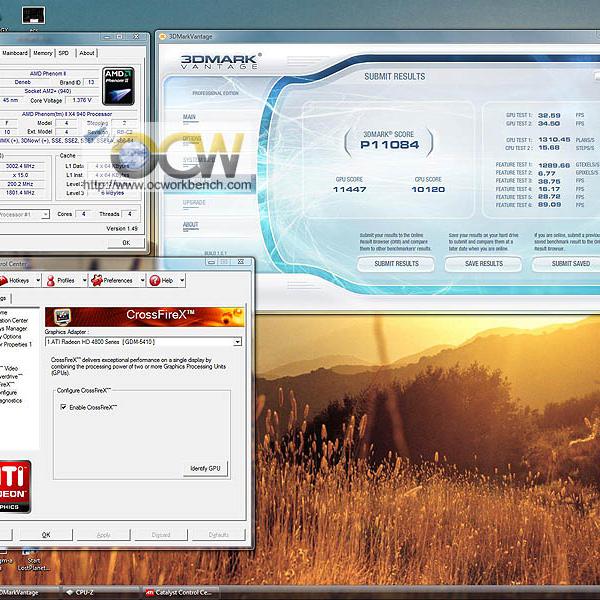Expand the Hotkeys dropdown arrow
600x600 pixels.
pyautogui.click(x=39, y=281)
